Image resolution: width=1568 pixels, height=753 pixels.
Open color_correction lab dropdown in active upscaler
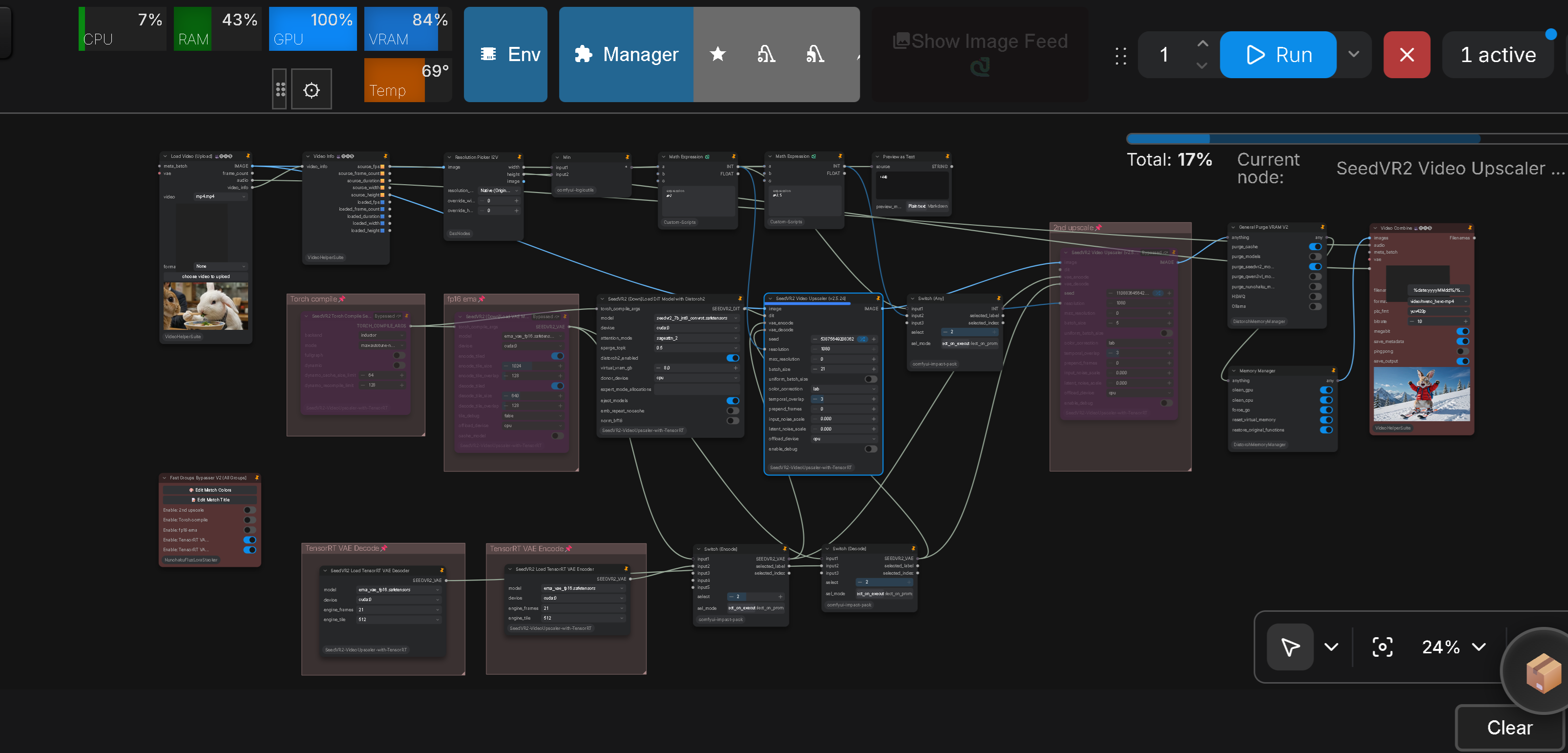pyautogui.click(x=844, y=388)
